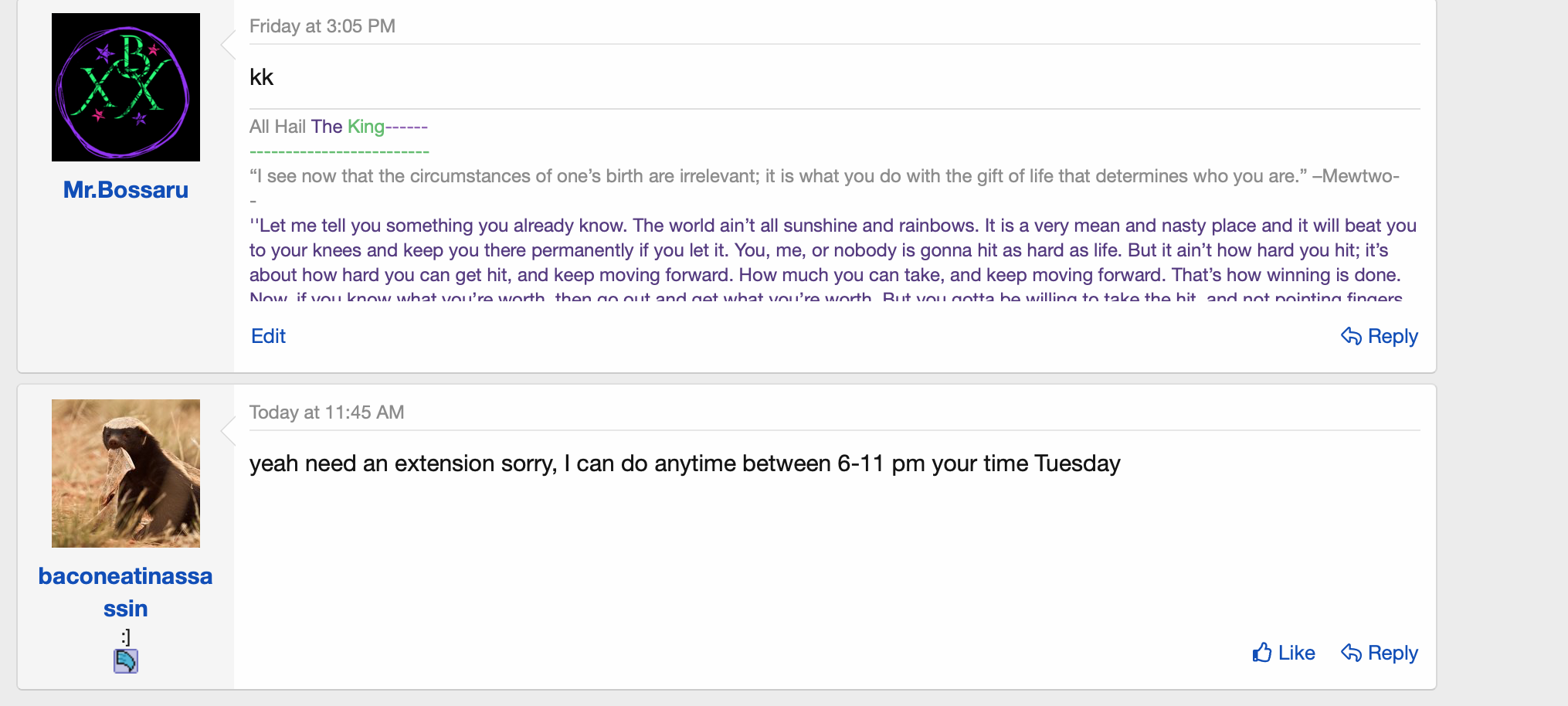The width and height of the screenshot is (1568, 706).
Task: Click the Reply text on baconeatinassassin's post
Action: tap(1393, 653)
